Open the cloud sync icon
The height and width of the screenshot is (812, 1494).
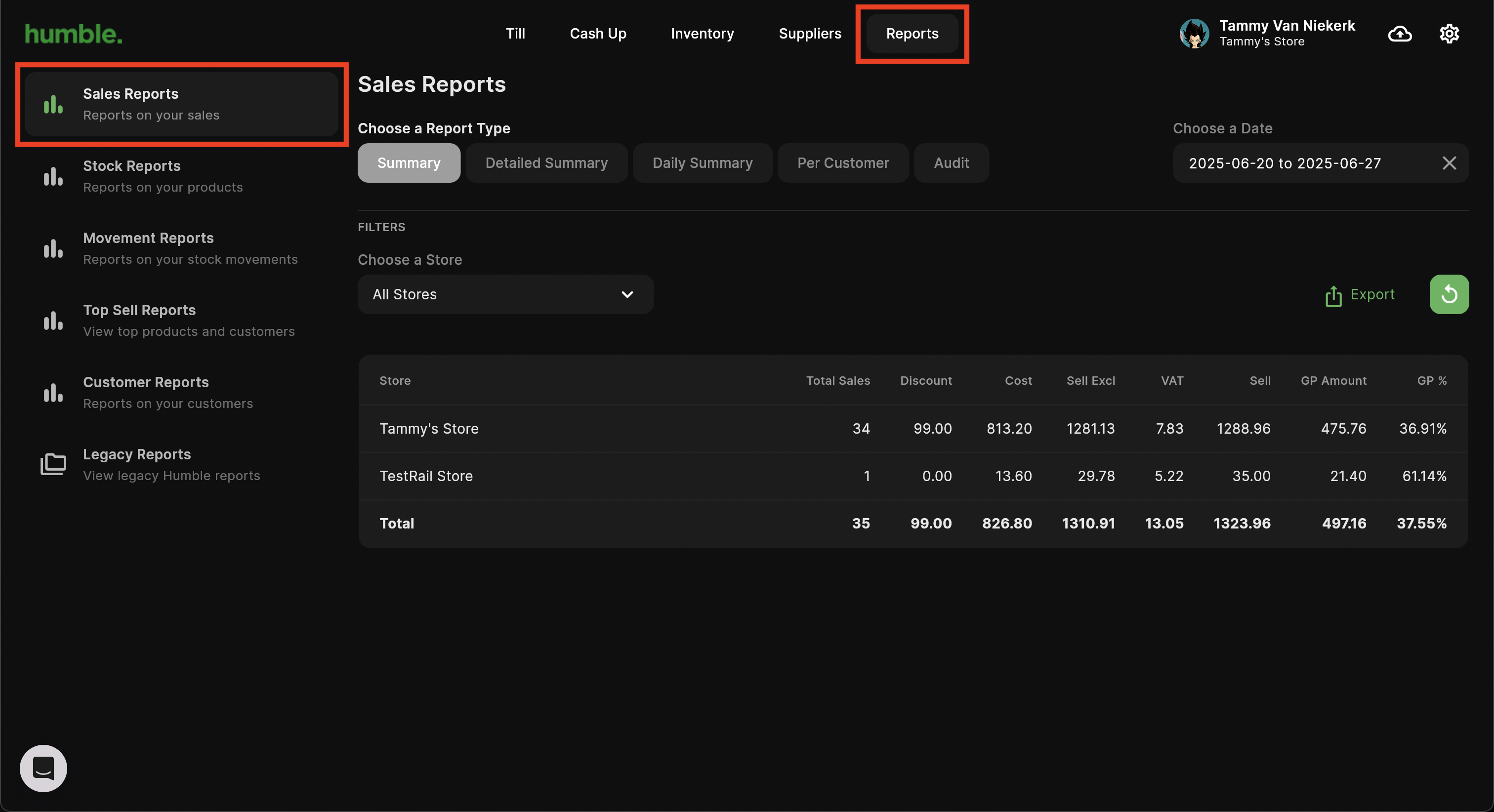tap(1400, 34)
